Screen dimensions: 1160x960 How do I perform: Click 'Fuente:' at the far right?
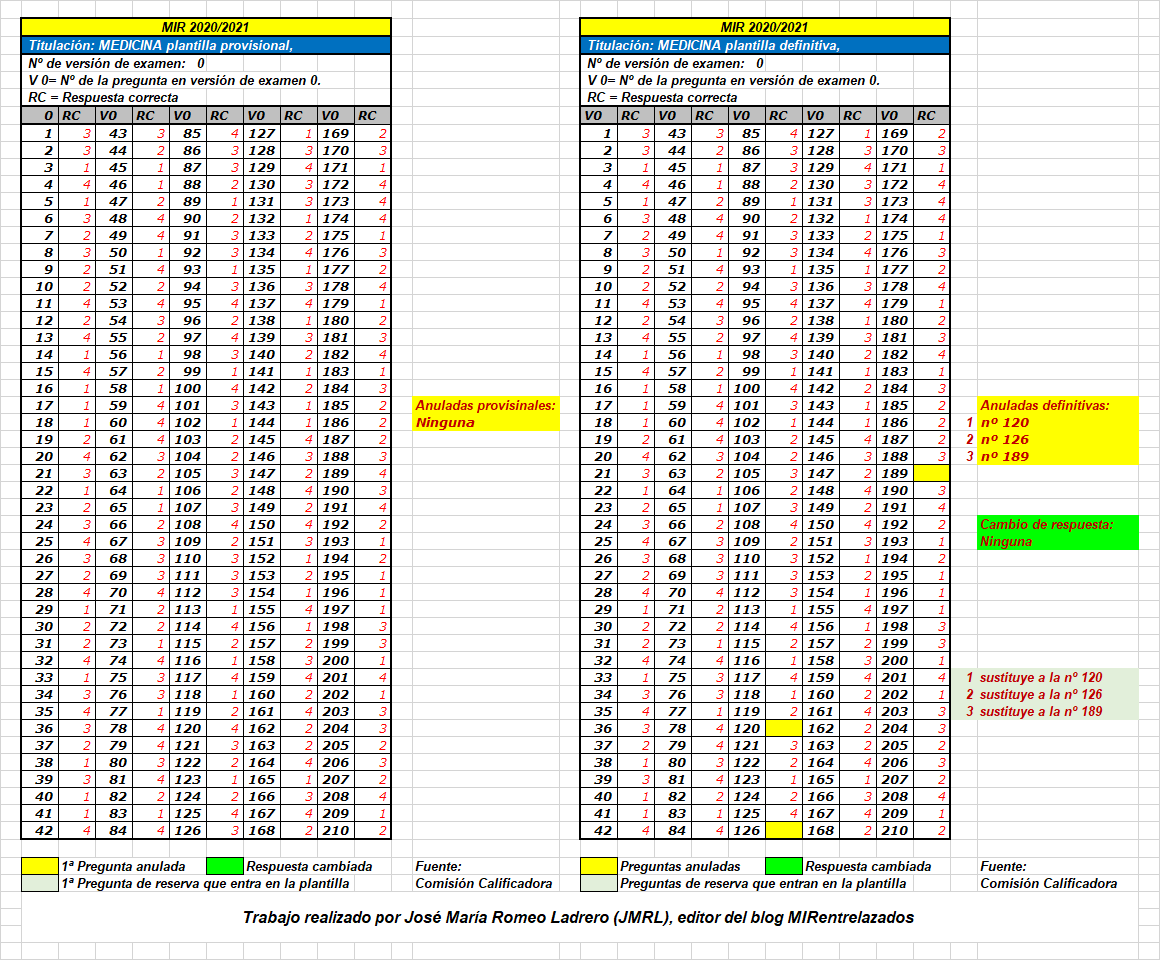[x=1003, y=866]
